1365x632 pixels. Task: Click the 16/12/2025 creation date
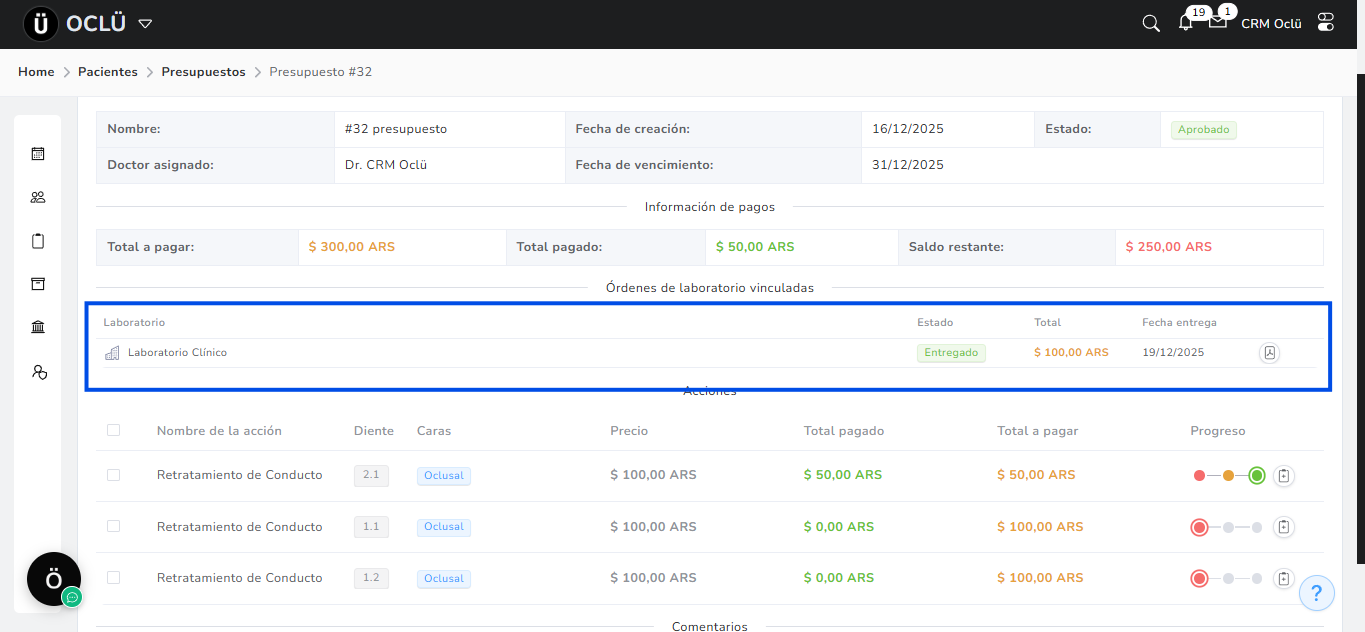tap(908, 129)
